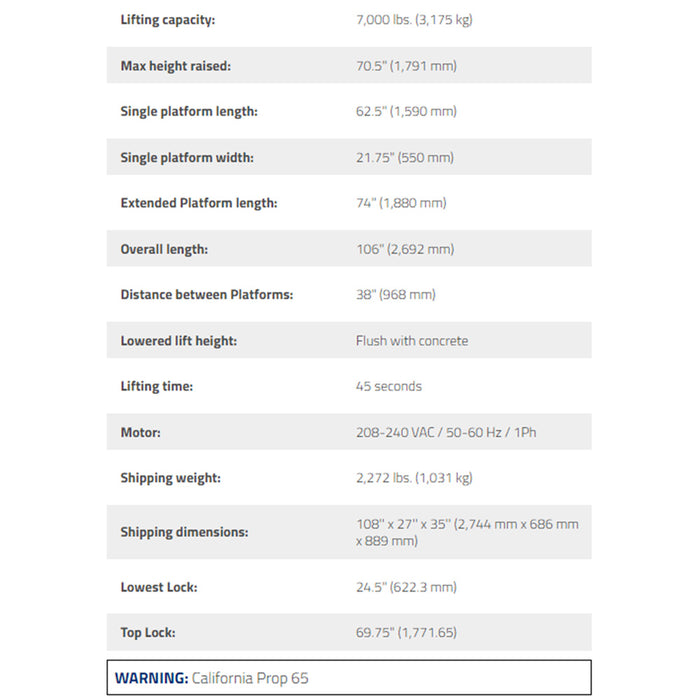Select the Motor specification row

[x=349, y=432]
